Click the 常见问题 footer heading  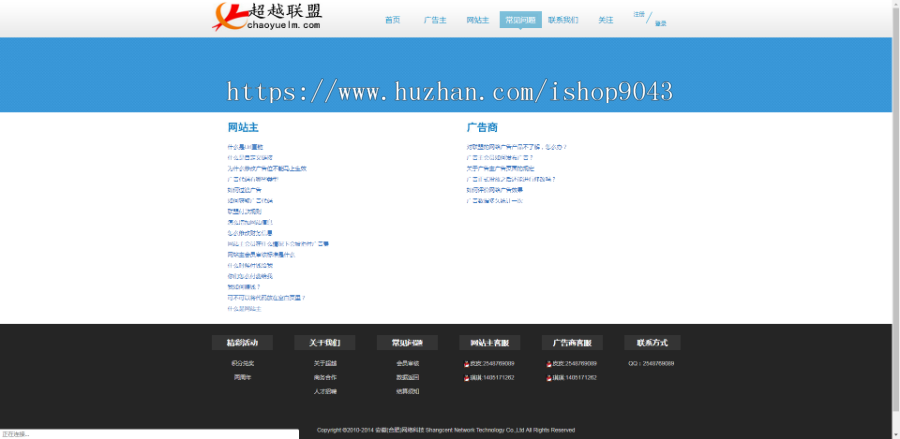point(407,343)
